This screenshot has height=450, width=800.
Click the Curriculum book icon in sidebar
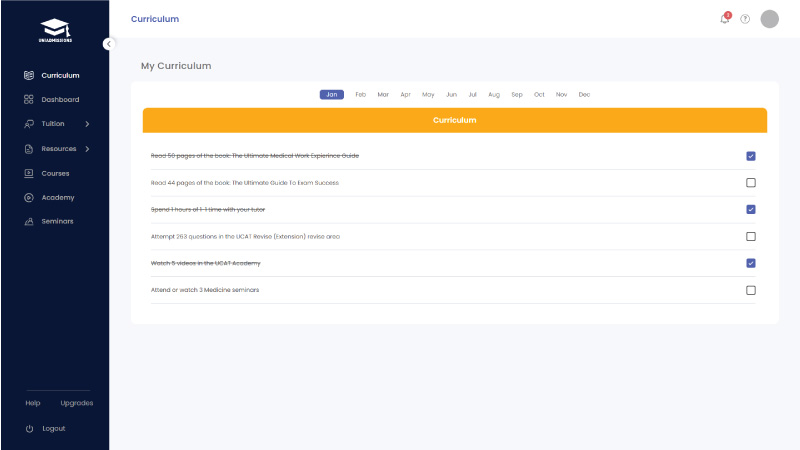29,76
